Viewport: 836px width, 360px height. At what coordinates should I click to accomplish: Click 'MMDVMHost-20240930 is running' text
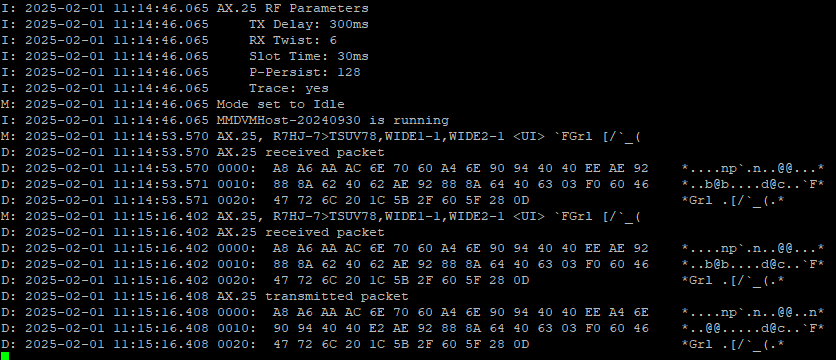pyautogui.click(x=333, y=121)
